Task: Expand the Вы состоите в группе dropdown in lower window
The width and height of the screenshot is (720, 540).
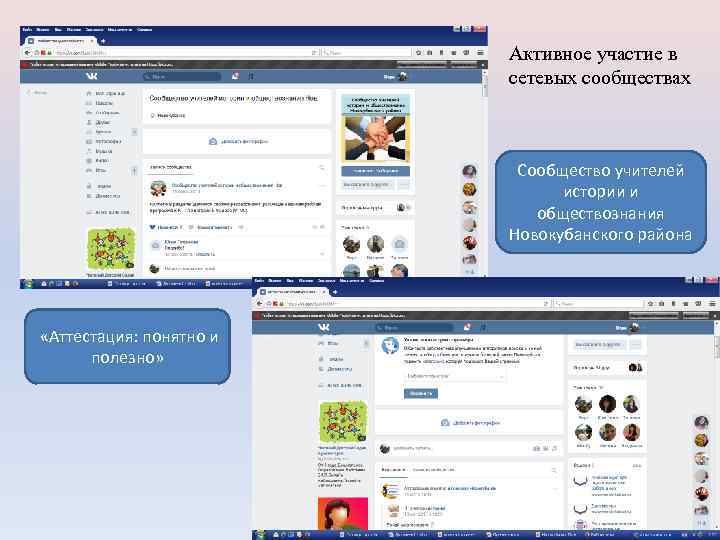Action: [x=601, y=344]
